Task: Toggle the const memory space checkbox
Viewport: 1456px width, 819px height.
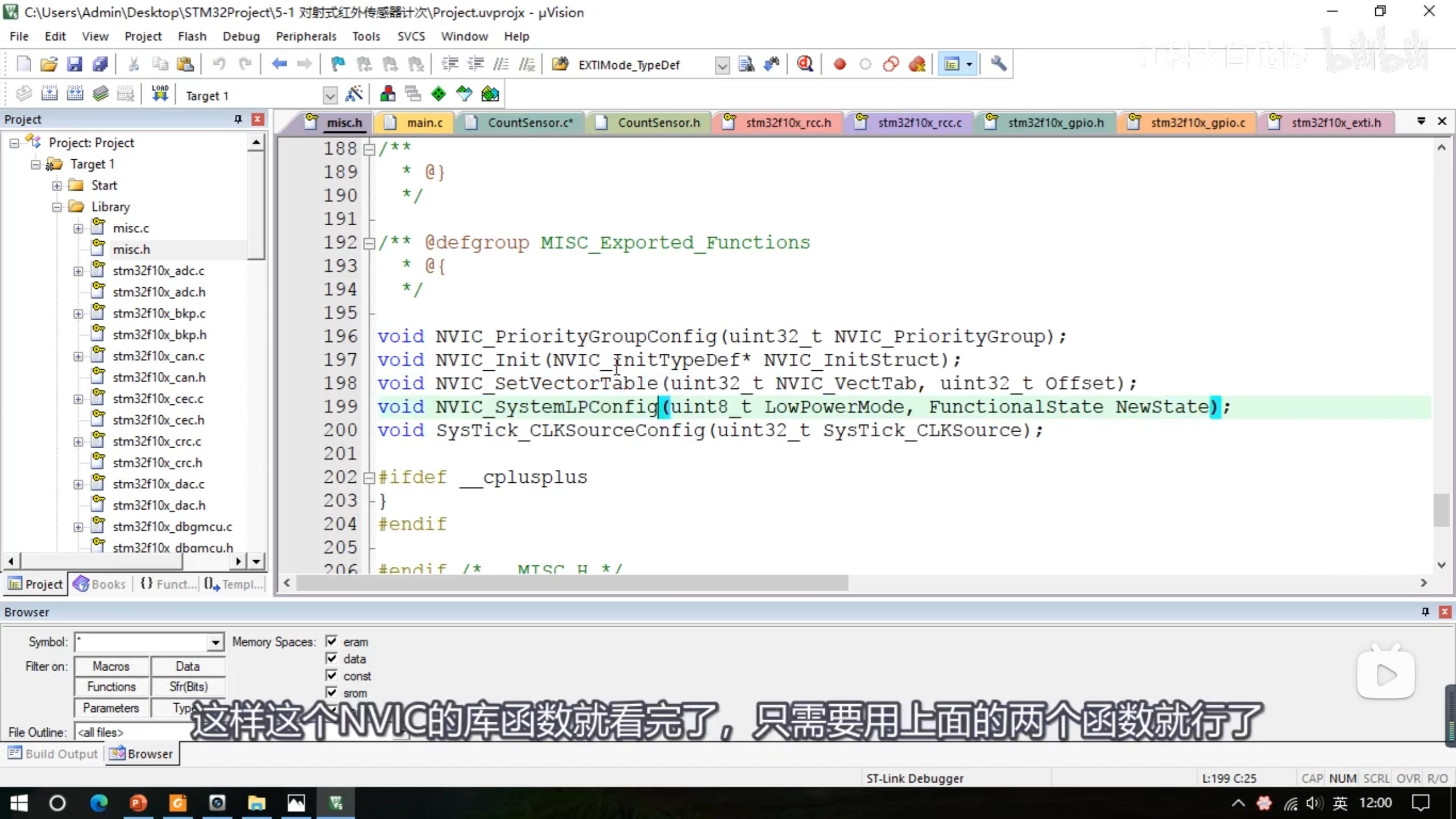Action: click(332, 675)
